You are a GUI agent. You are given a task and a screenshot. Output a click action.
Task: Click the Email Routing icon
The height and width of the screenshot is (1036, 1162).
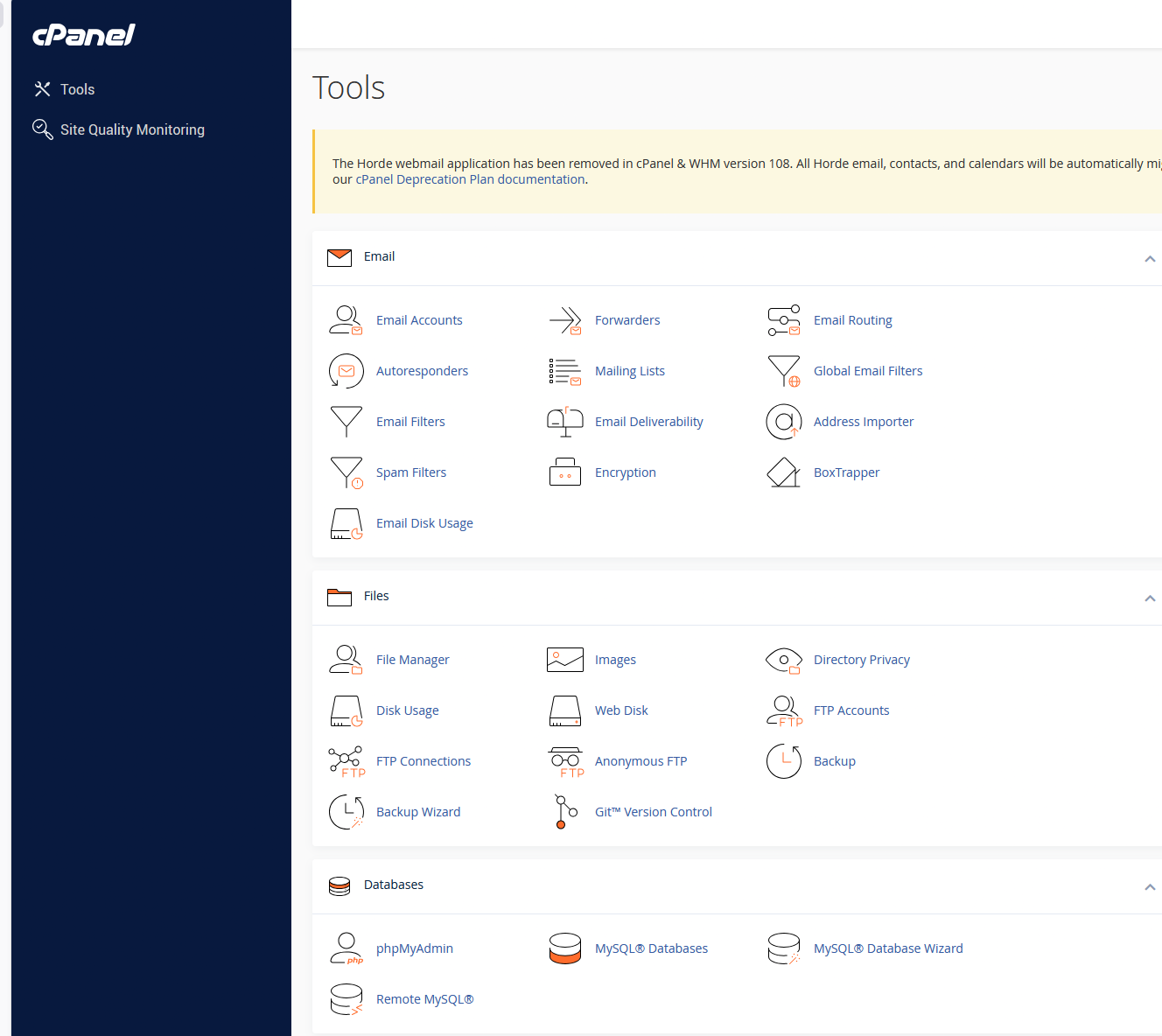pyautogui.click(x=784, y=320)
